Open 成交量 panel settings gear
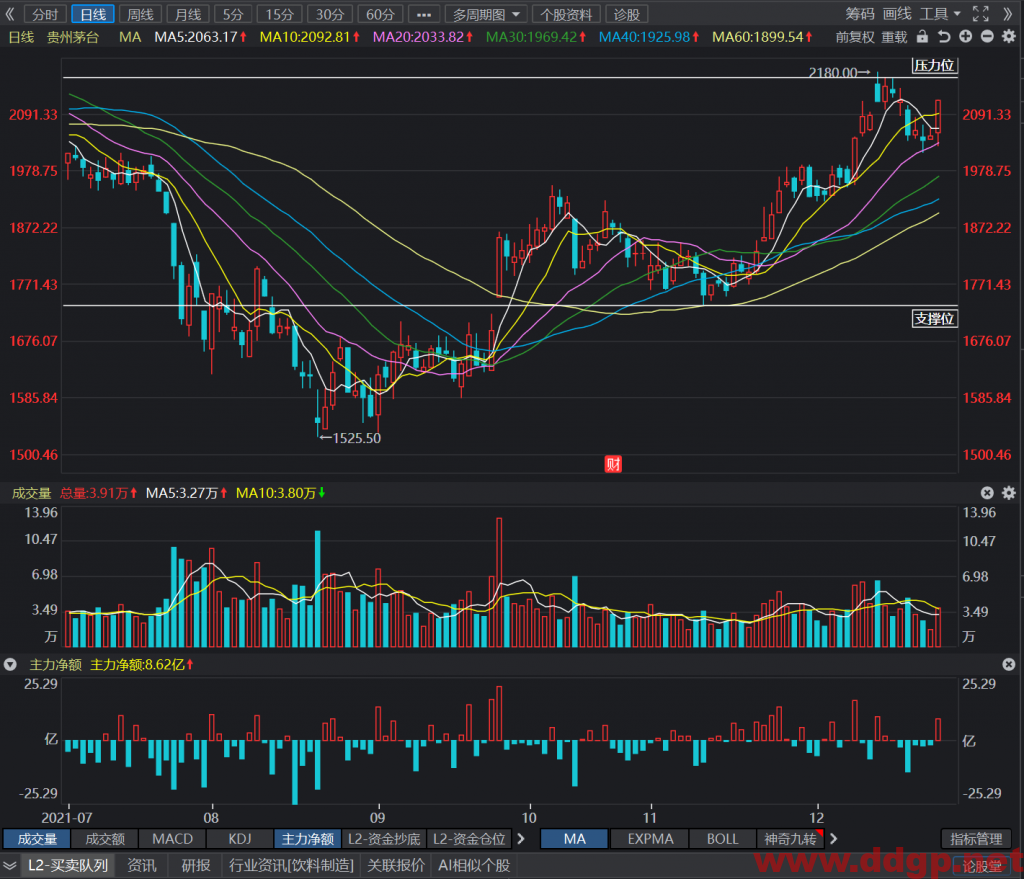The image size is (1024, 879). pyautogui.click(x=1009, y=493)
